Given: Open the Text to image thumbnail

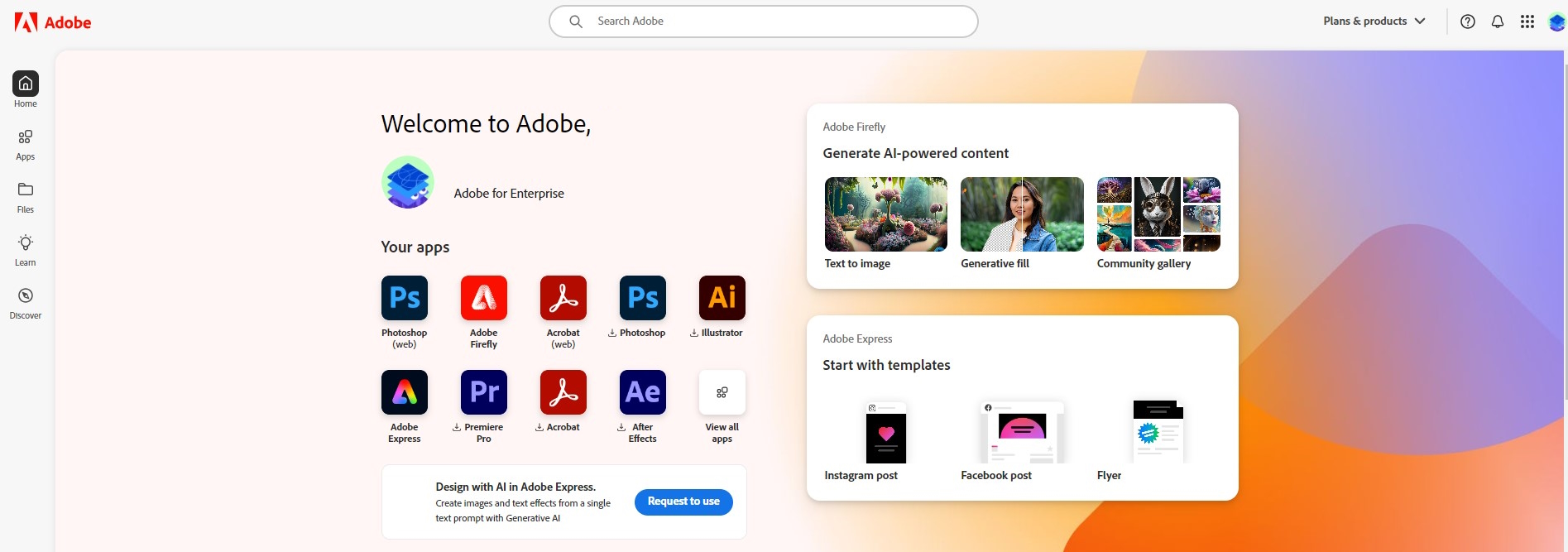Looking at the screenshot, I should click(x=886, y=214).
